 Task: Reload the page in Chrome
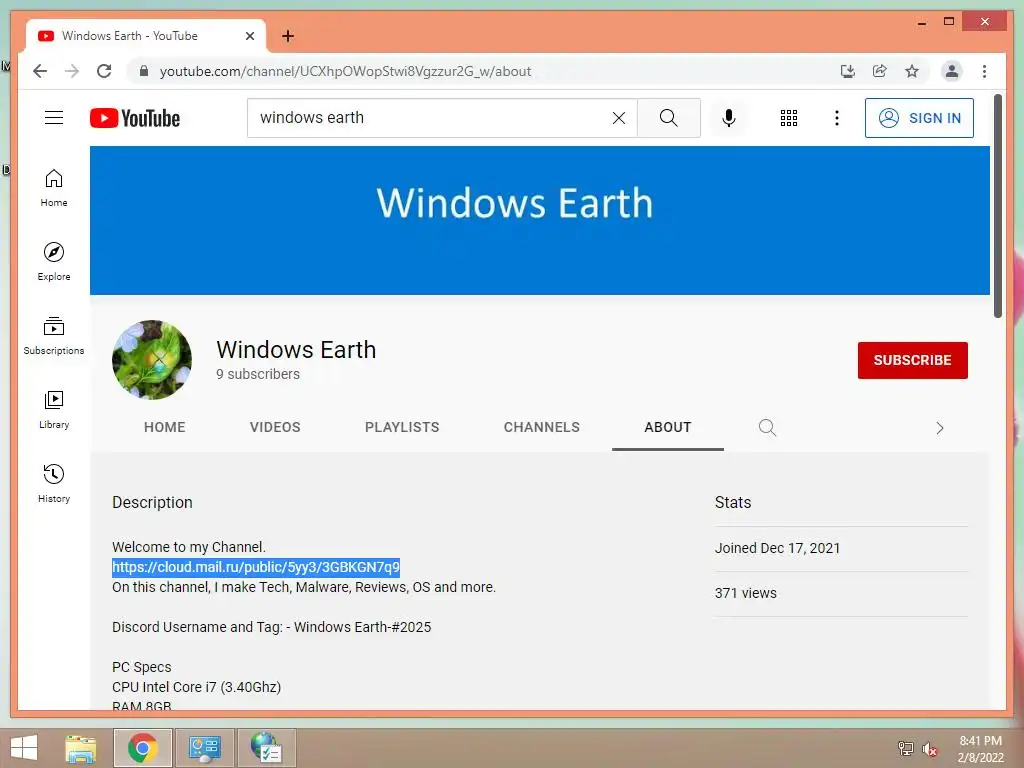[104, 71]
